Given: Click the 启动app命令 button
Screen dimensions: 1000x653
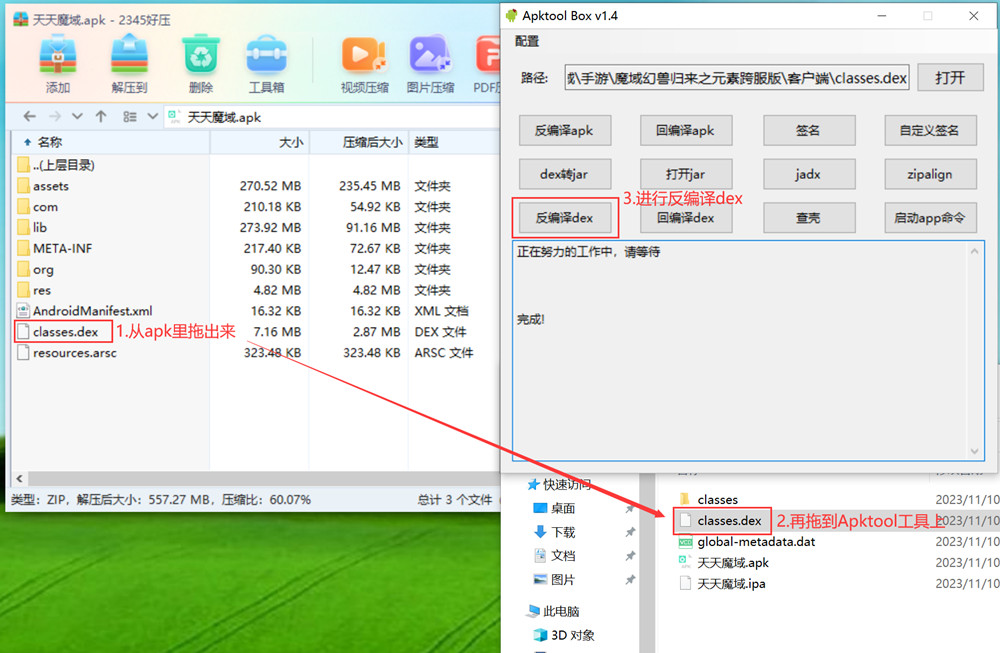Looking at the screenshot, I should click(930, 218).
